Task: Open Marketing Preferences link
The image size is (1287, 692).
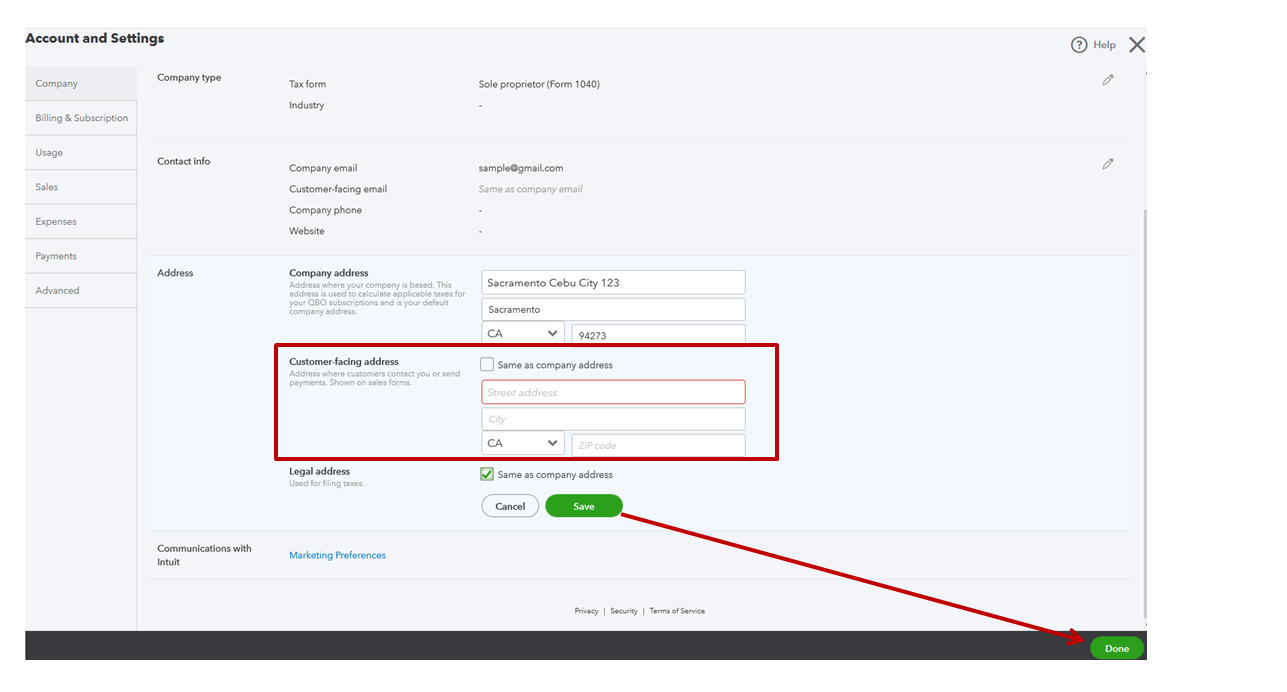Action: pyautogui.click(x=337, y=555)
